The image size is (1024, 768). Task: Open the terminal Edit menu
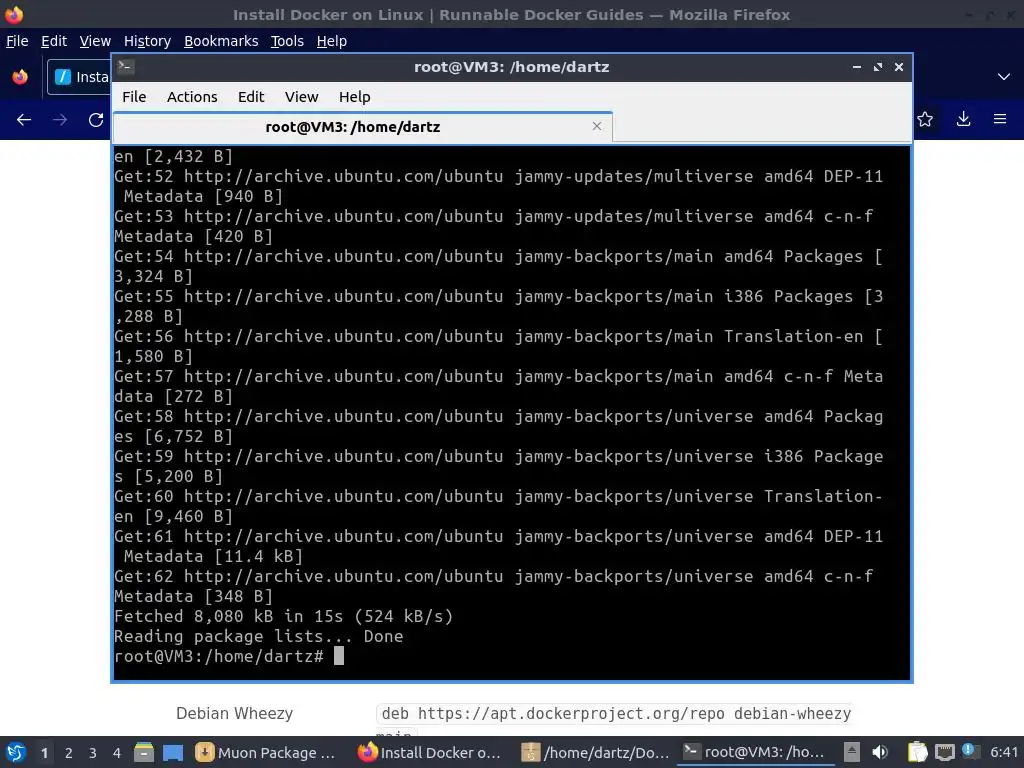(x=251, y=97)
